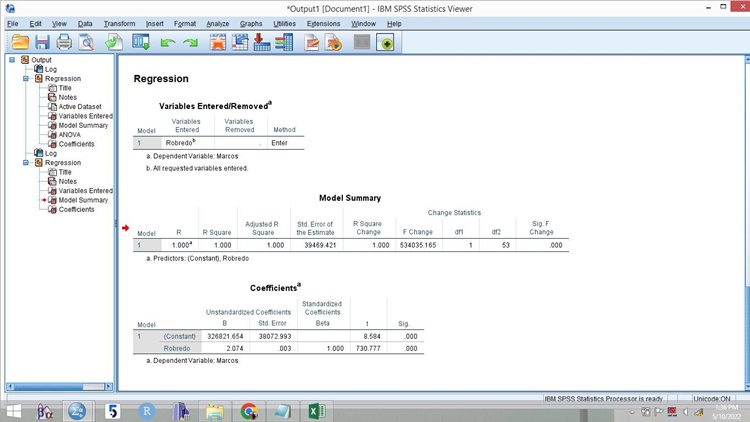750x422 pixels.
Task: Open the View menu
Action: click(x=59, y=23)
